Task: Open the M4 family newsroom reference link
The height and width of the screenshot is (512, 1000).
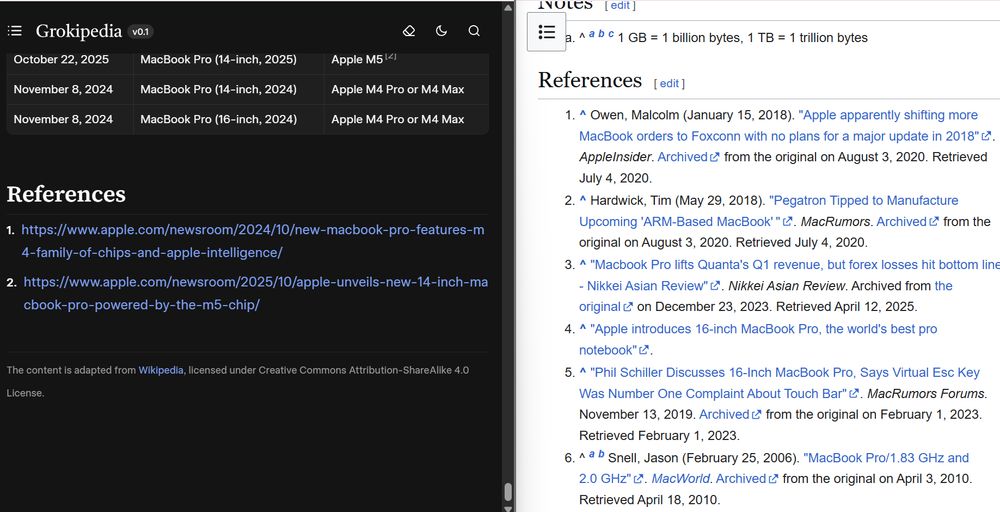Action: tap(253, 241)
